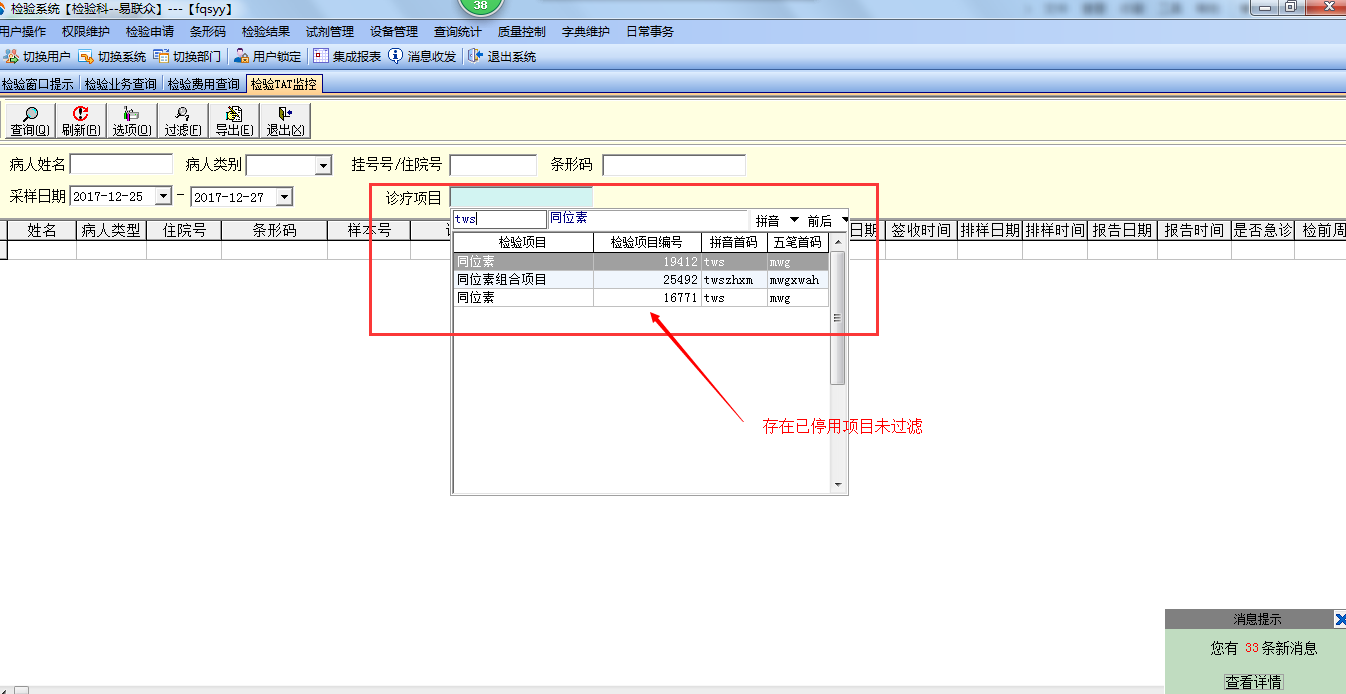Open the 条形码 menu
This screenshot has width=1346, height=694.
click(208, 32)
